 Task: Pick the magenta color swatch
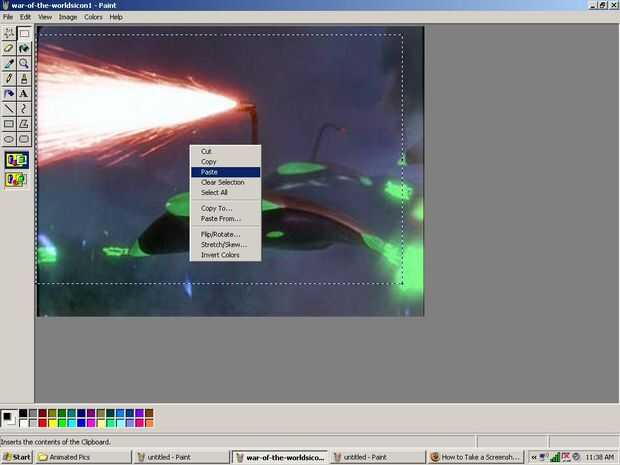point(91,423)
